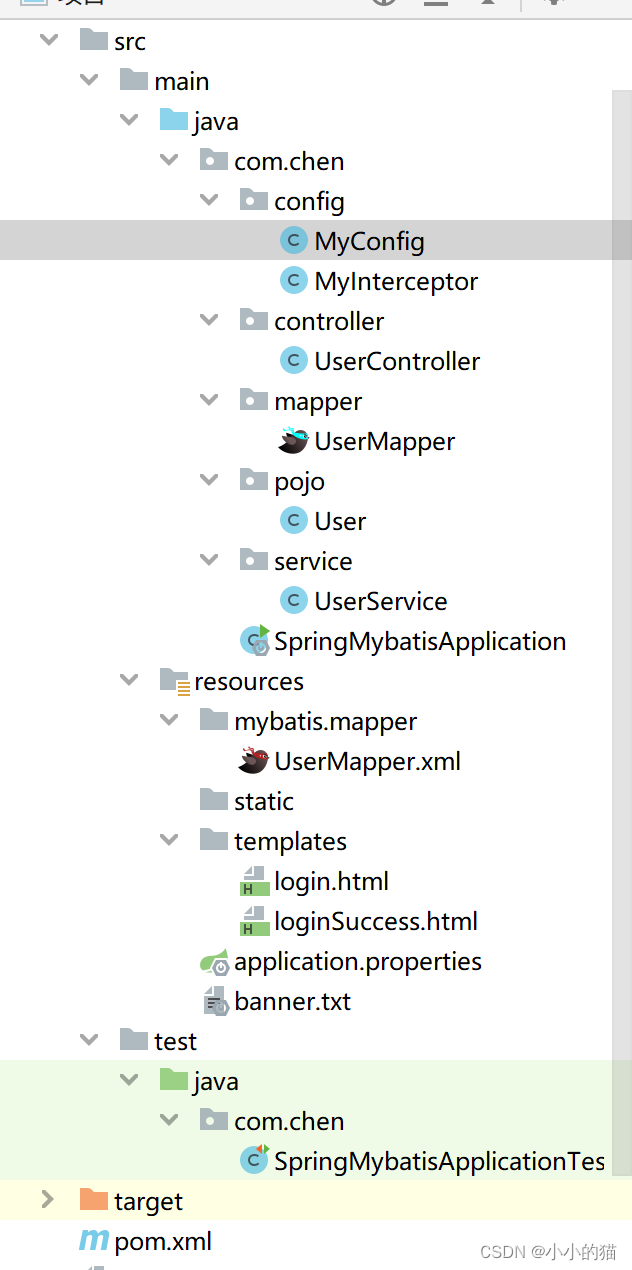This screenshot has height=1270, width=632.
Task: Click the Collapse All toolbar icon
Action: coord(437,4)
